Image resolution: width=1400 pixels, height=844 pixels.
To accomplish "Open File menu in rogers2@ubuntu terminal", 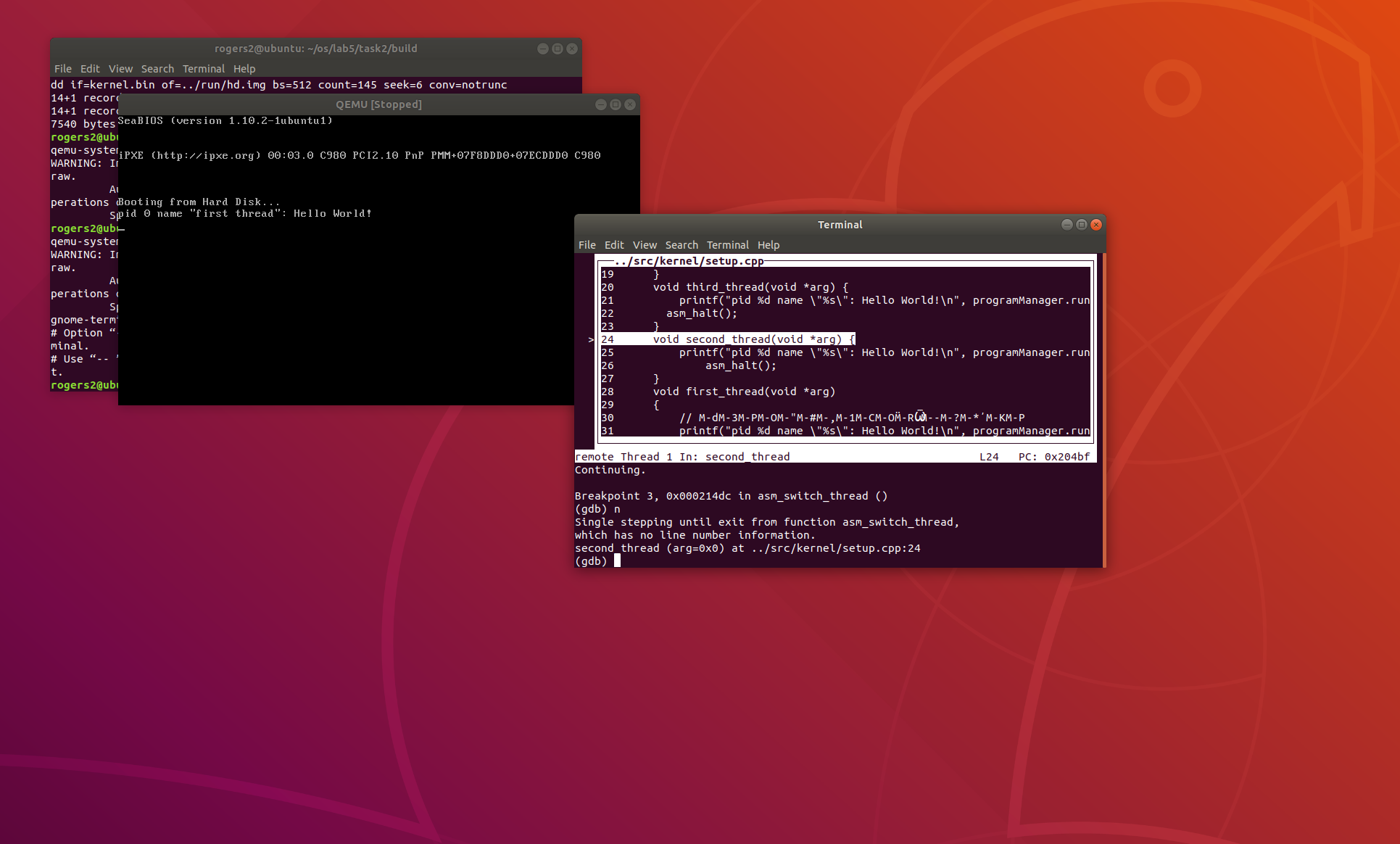I will pyautogui.click(x=62, y=69).
